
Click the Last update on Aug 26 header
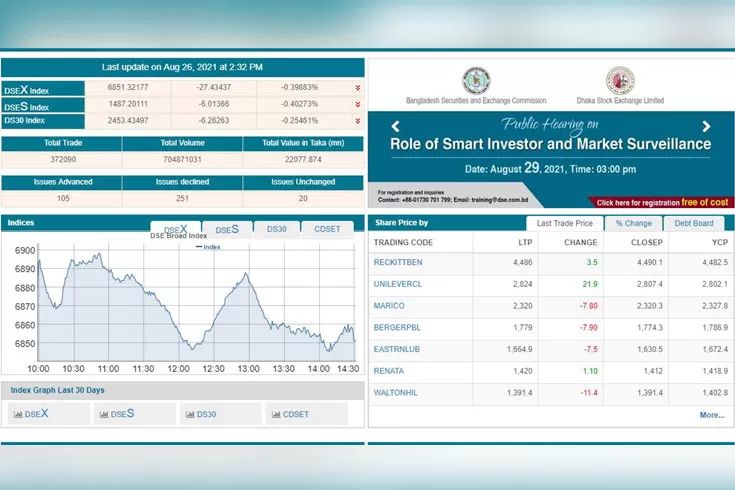(x=182, y=67)
